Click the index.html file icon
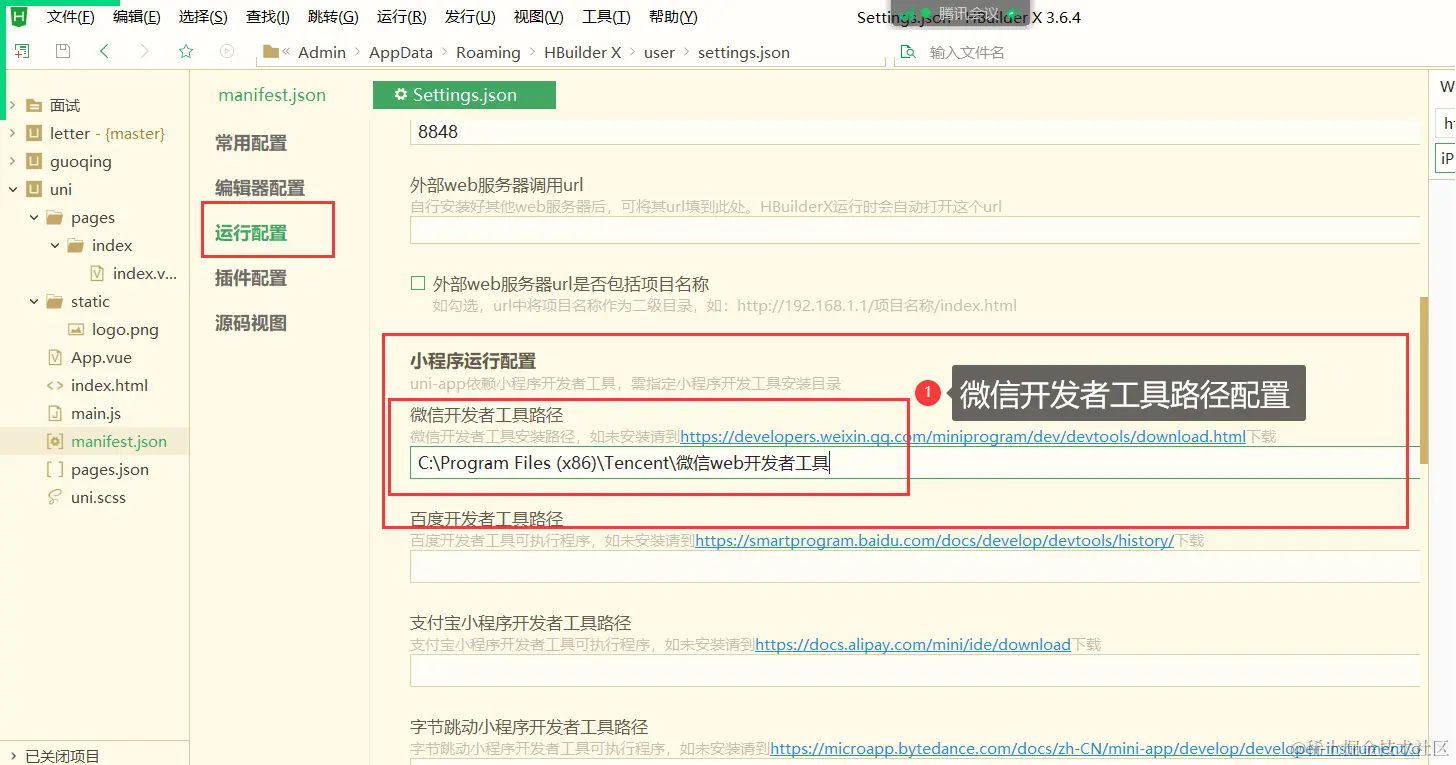Image resolution: width=1456 pixels, height=765 pixels. pyautogui.click(x=55, y=385)
